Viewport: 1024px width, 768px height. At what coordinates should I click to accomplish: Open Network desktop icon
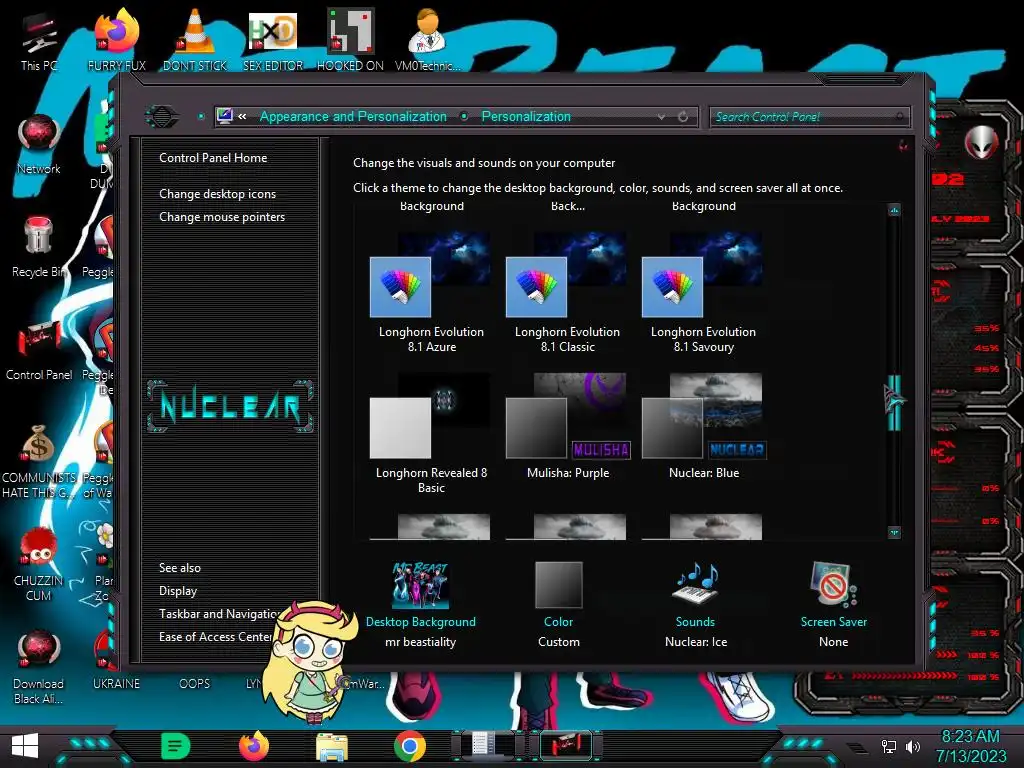tap(39, 144)
